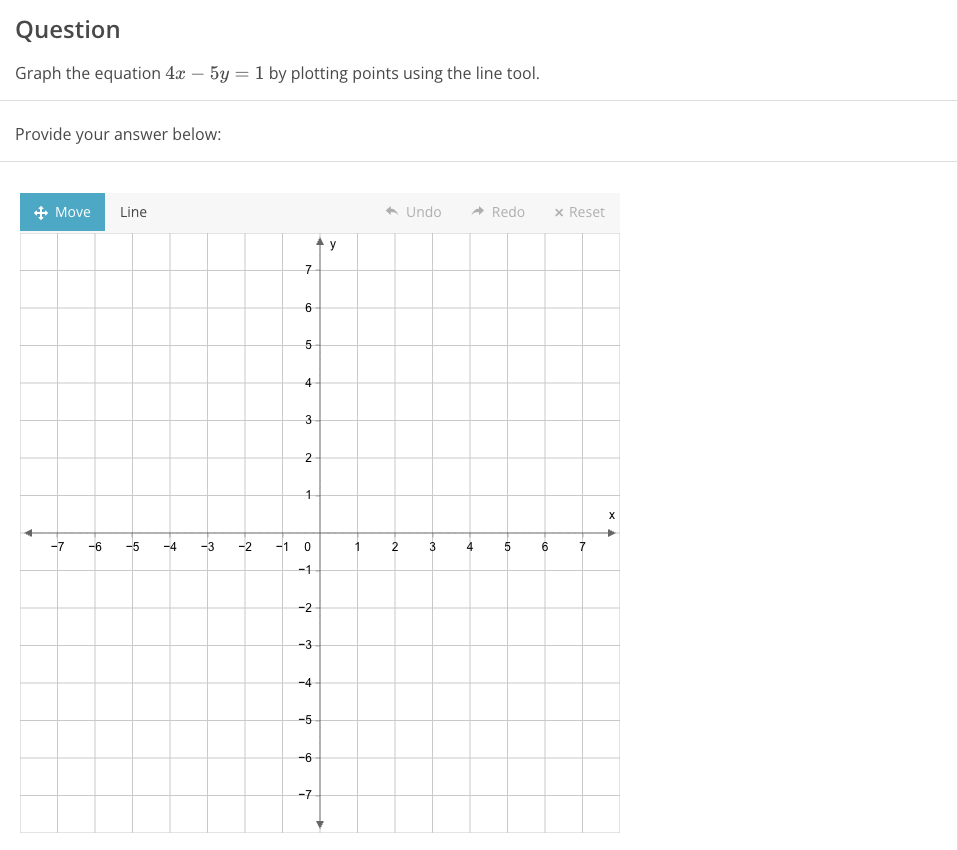Click the number 7 on the y-axis
This screenshot has width=958, height=850.
point(307,269)
